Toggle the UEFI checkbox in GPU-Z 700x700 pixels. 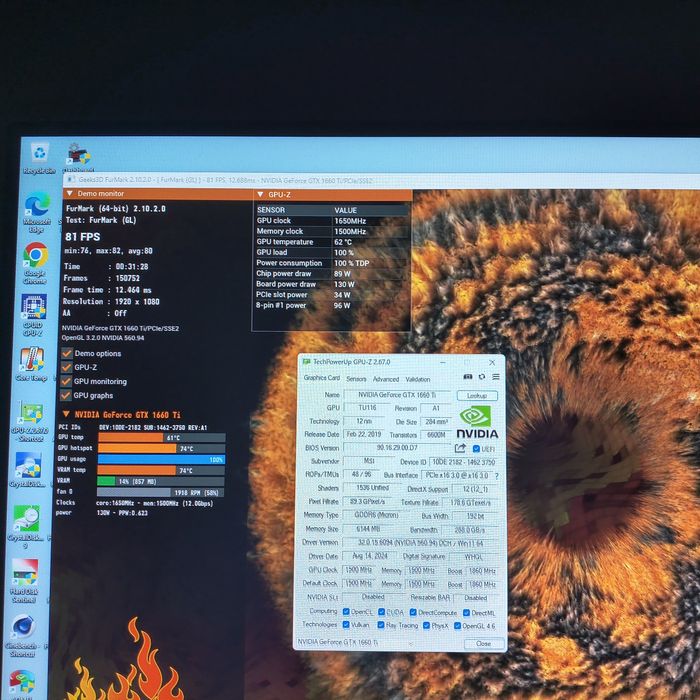[476, 449]
